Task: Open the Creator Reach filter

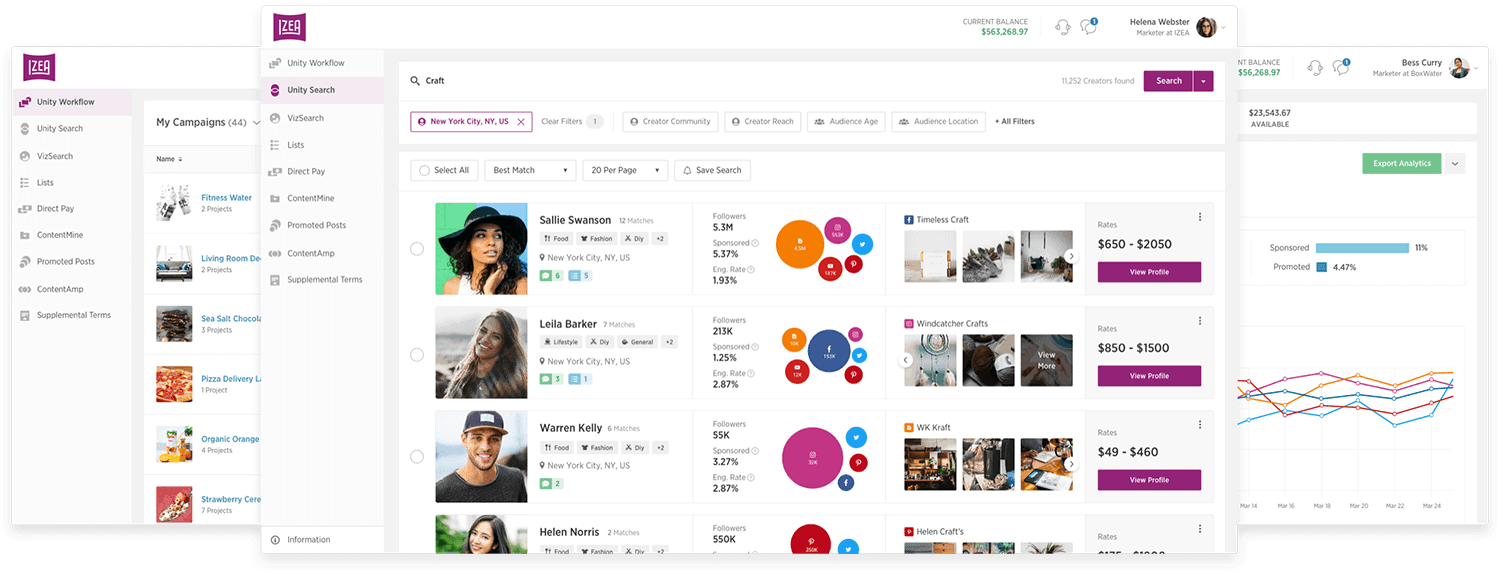Action: coord(762,122)
